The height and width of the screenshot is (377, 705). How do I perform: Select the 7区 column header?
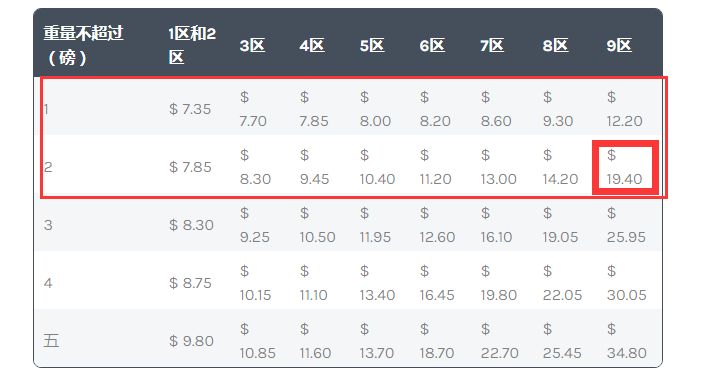492,45
